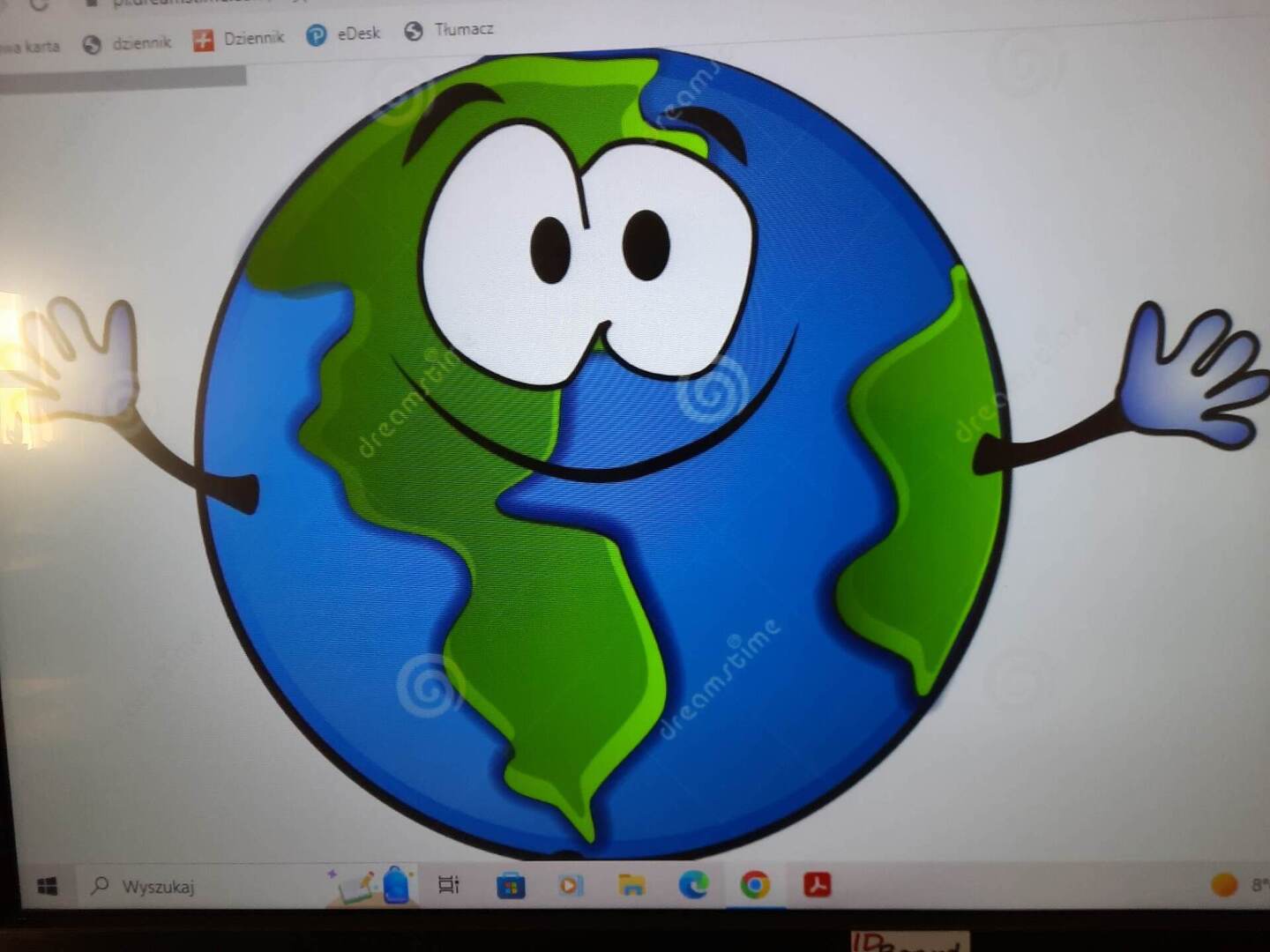Open the Tłumacz bookmark

448,30
